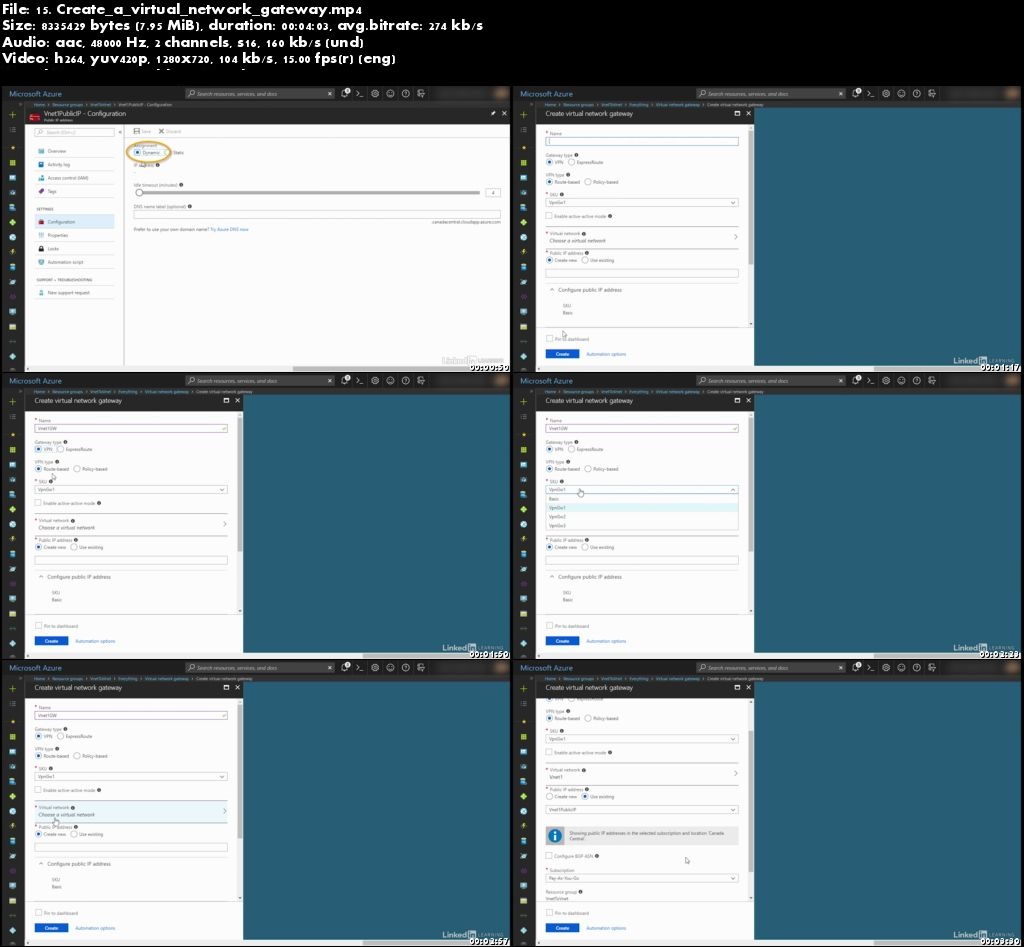Click the blue info icon in the Canada Central notice
The image size is (1024, 947).
554,835
